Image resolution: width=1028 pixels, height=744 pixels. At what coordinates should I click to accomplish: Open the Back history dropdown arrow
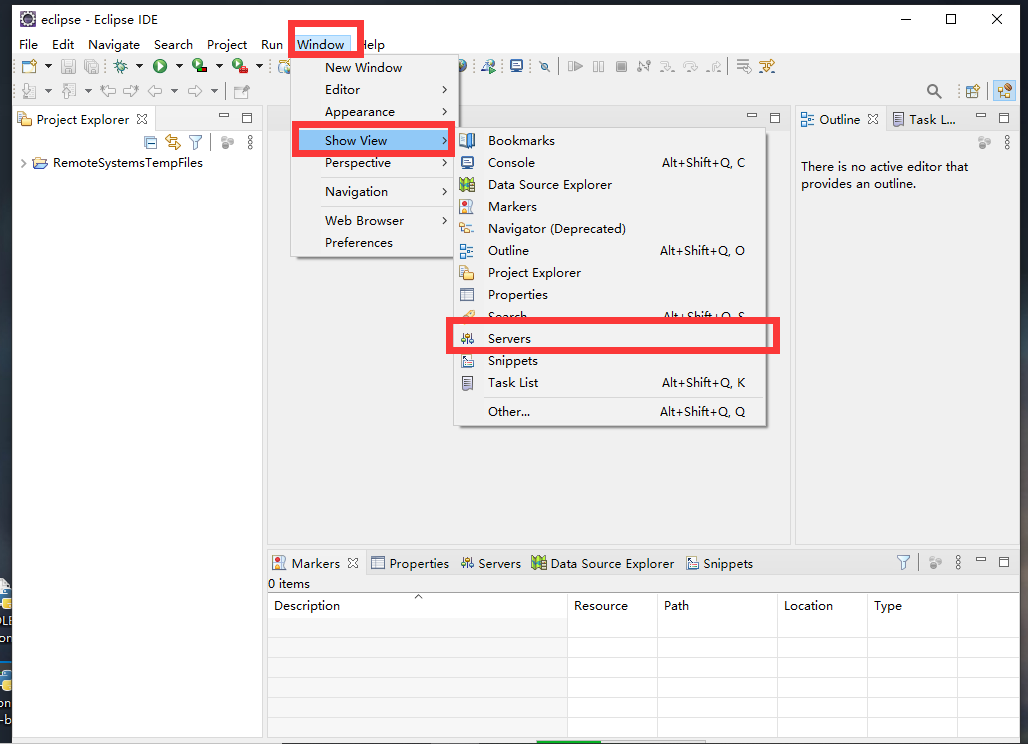point(174,91)
